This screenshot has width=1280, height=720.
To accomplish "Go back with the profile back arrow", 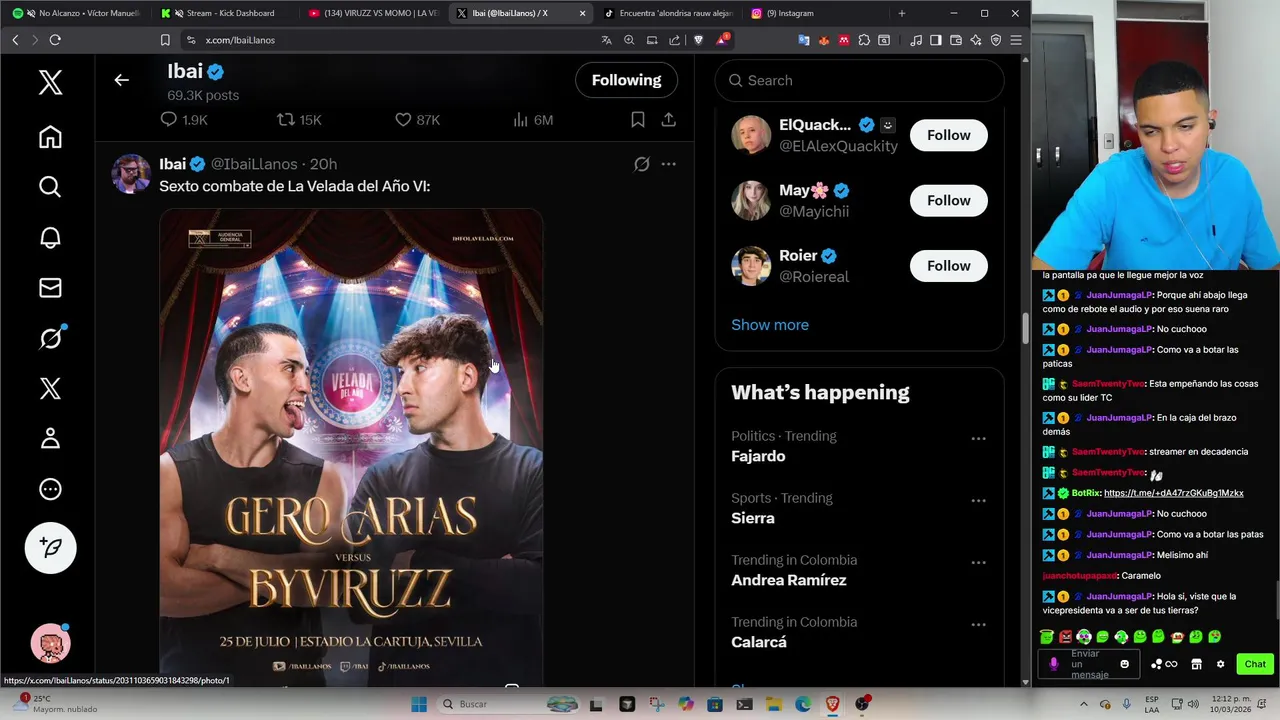I will pos(121,80).
